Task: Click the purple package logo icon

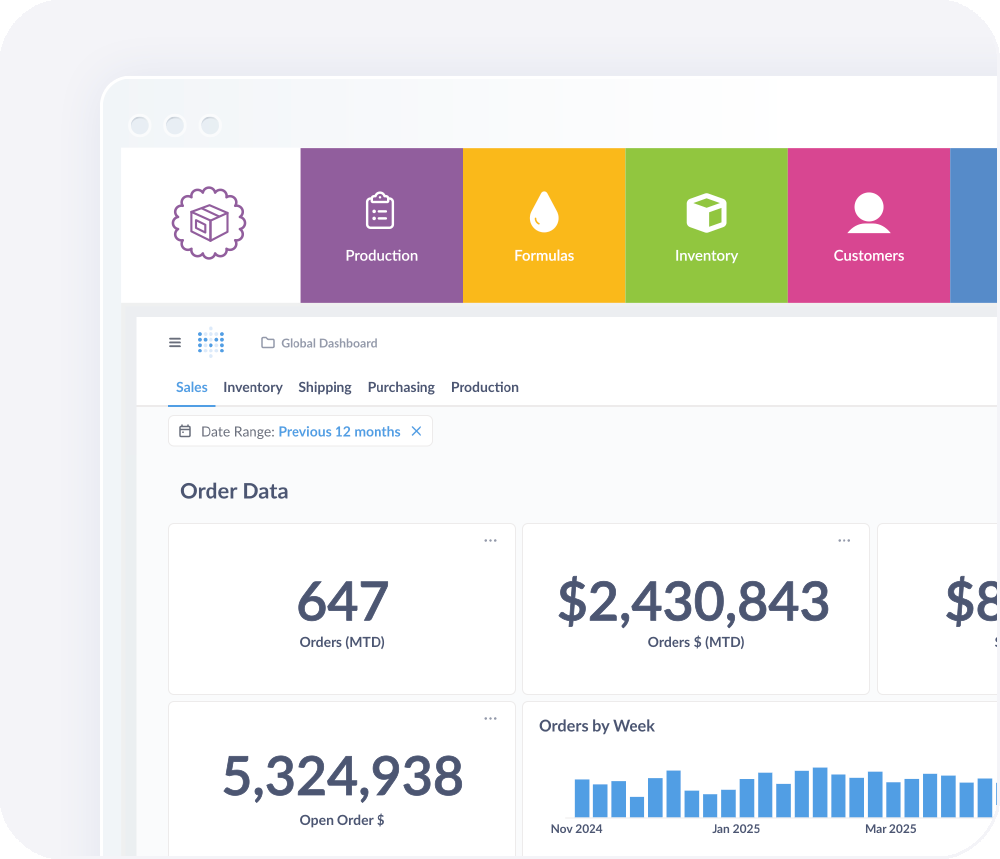Action: coord(209,222)
